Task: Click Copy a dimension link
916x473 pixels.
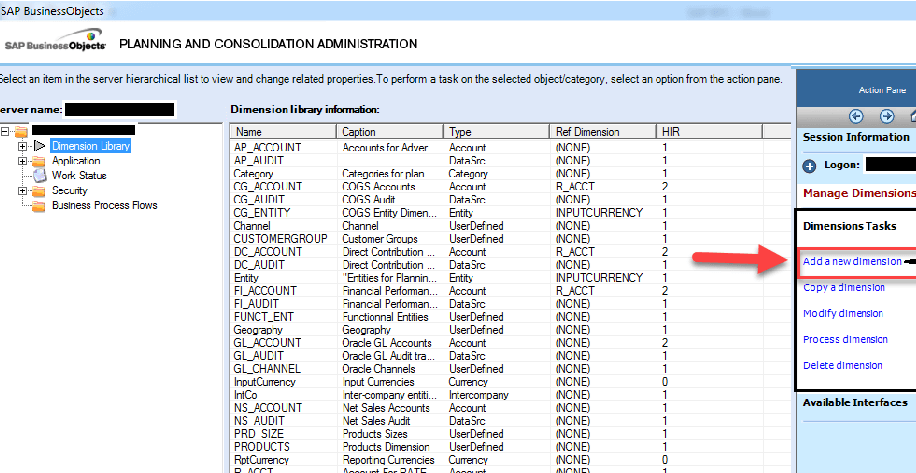Action: click(843, 287)
